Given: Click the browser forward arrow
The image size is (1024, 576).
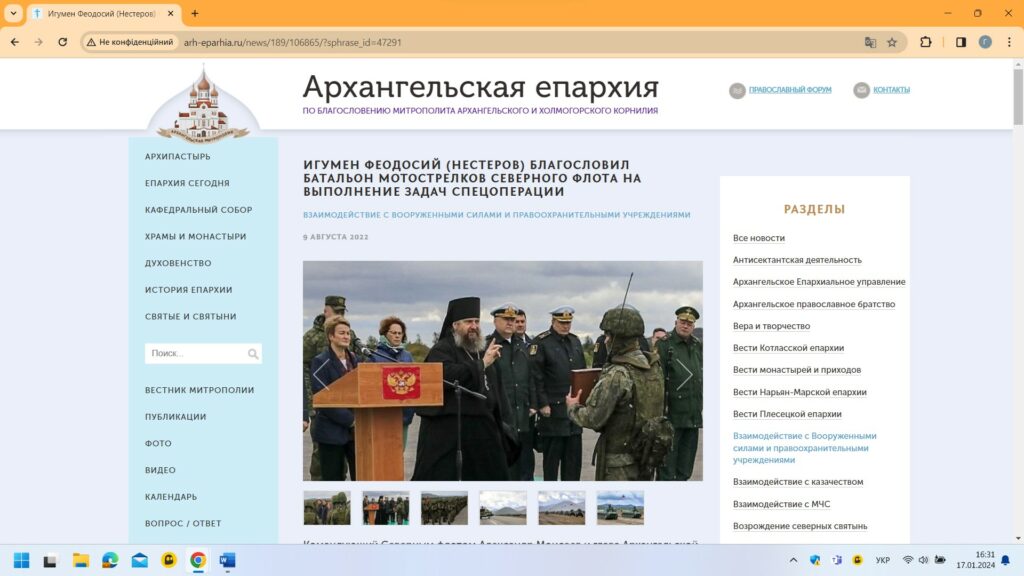Looking at the screenshot, I should point(39,42).
